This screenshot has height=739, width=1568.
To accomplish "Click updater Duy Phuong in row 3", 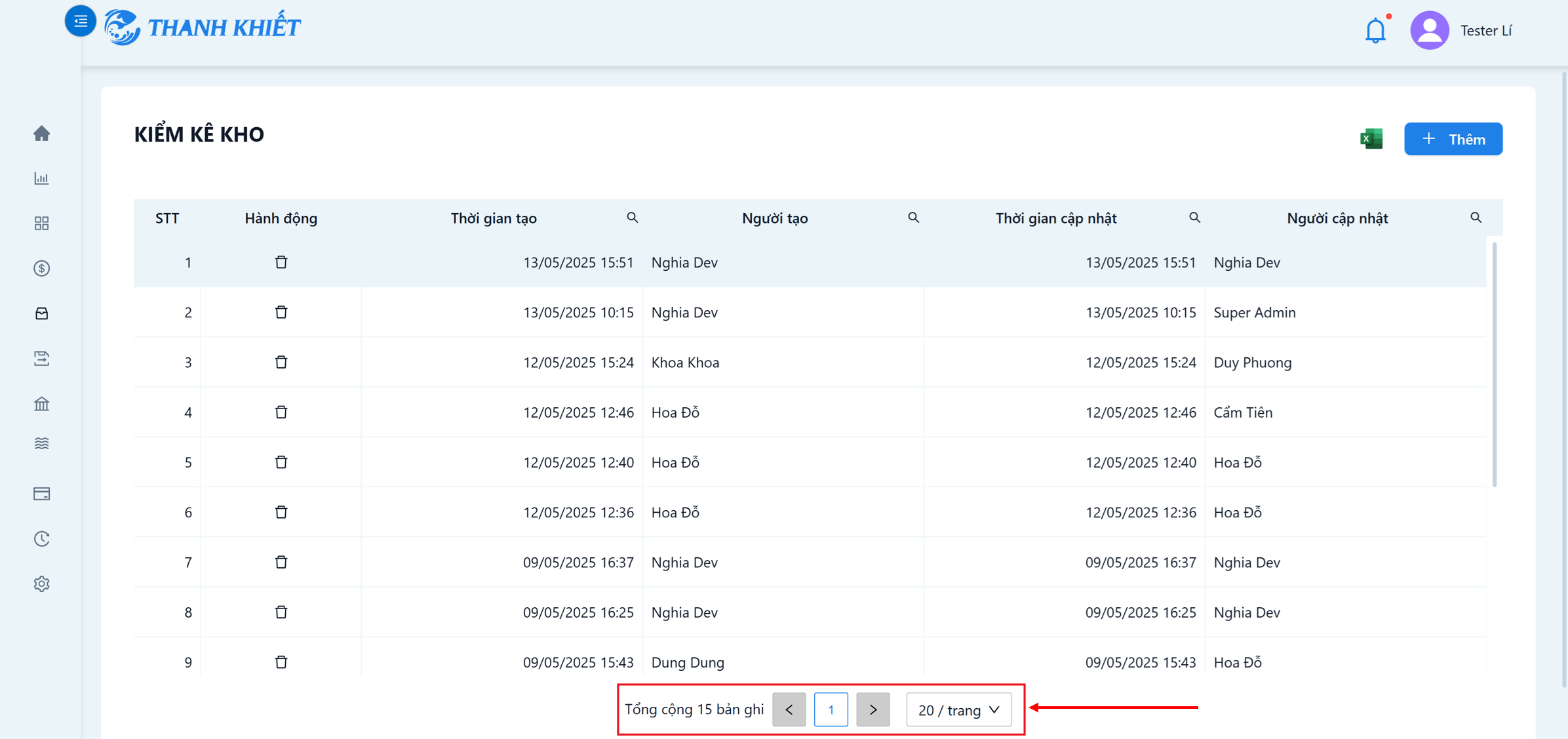I will click(x=1253, y=363).
